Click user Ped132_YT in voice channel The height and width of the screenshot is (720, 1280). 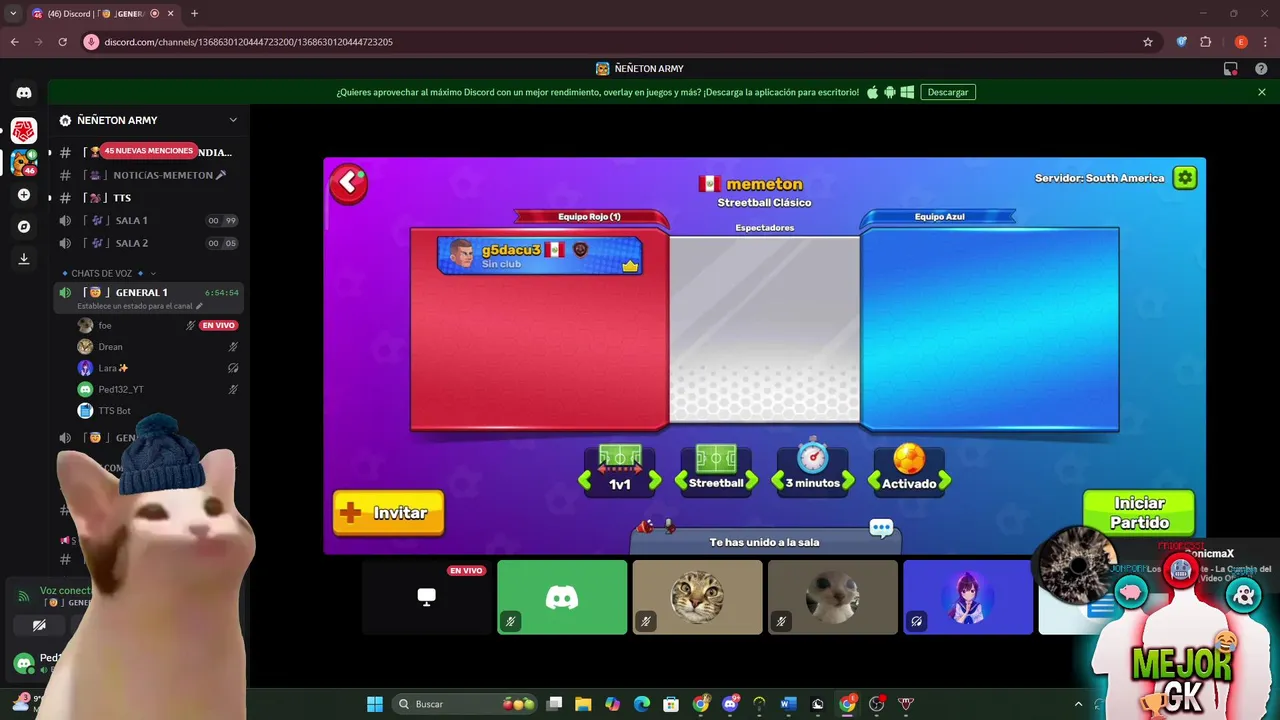158,389
